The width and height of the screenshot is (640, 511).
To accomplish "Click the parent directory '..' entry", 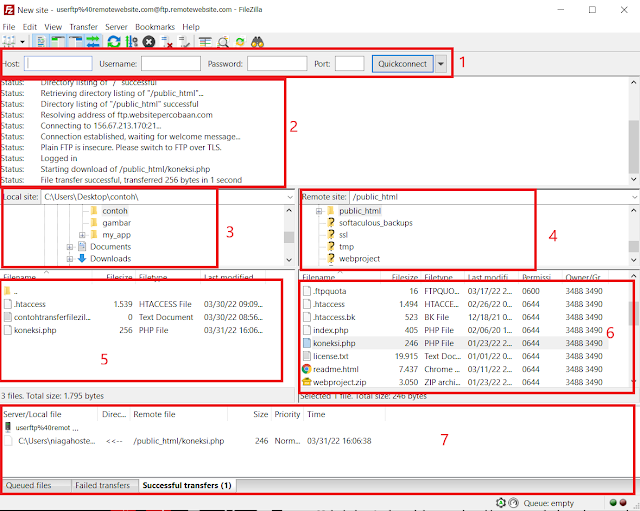I will pos(16,291).
